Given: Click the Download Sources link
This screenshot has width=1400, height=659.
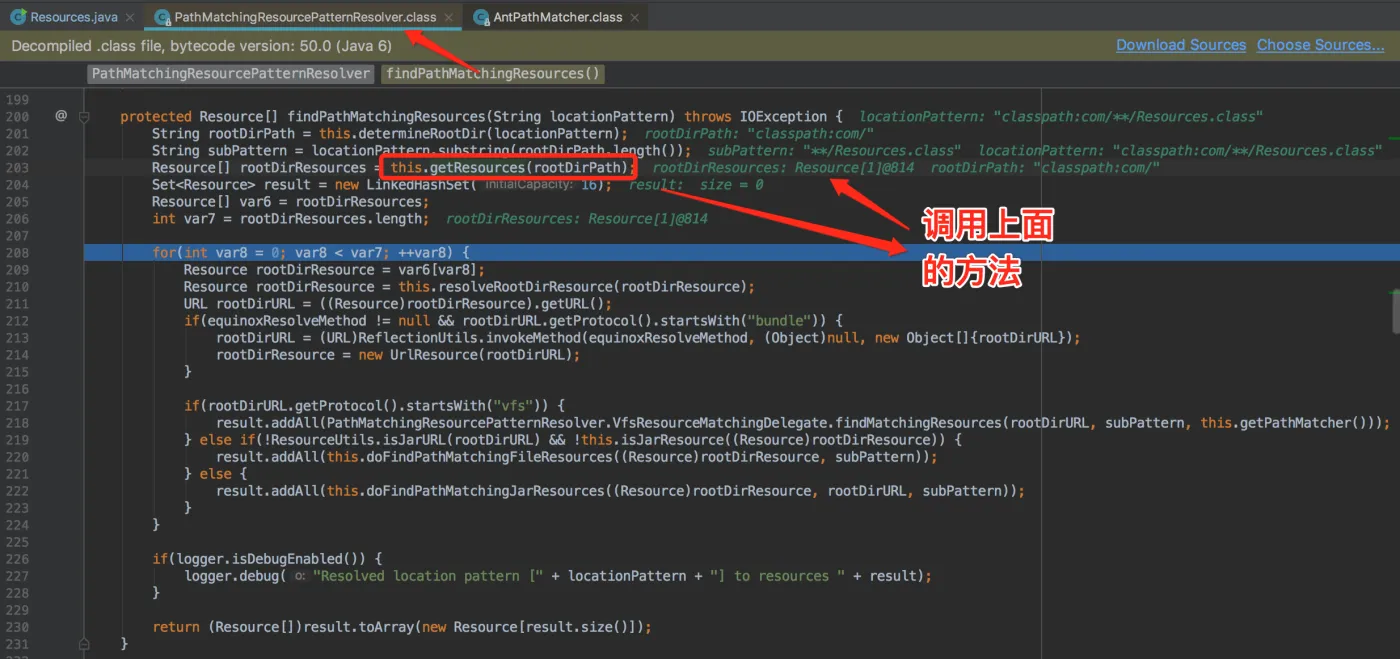Looking at the screenshot, I should point(1181,45).
